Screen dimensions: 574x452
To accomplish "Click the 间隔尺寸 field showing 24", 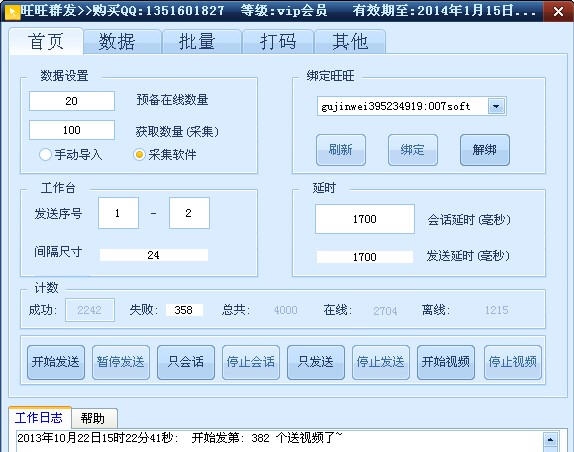I will (x=154, y=255).
